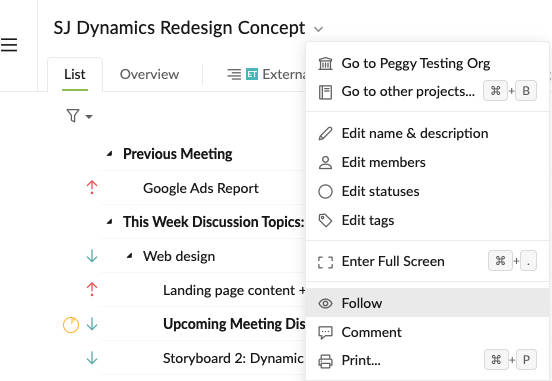Image resolution: width=552 pixels, height=381 pixels.
Task: Click the eye icon beside Follow
Action: (325, 303)
